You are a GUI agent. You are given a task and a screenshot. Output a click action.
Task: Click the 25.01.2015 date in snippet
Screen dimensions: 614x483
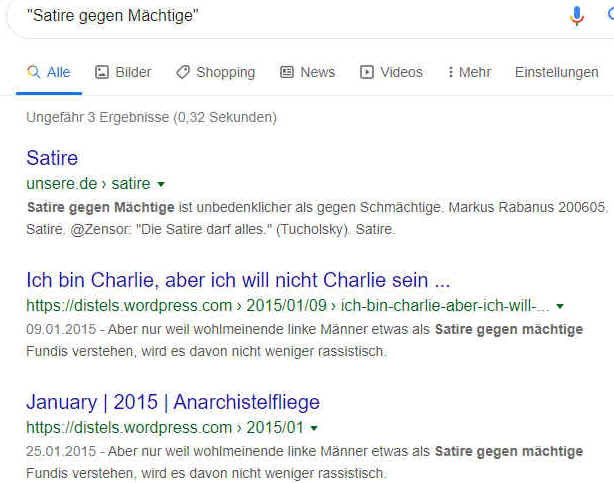[61, 451]
